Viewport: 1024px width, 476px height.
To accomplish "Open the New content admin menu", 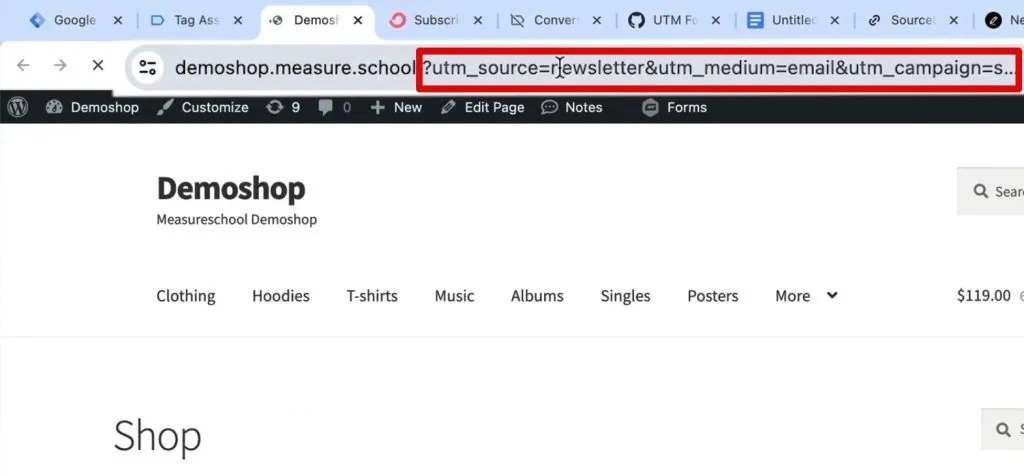I will (x=396, y=107).
